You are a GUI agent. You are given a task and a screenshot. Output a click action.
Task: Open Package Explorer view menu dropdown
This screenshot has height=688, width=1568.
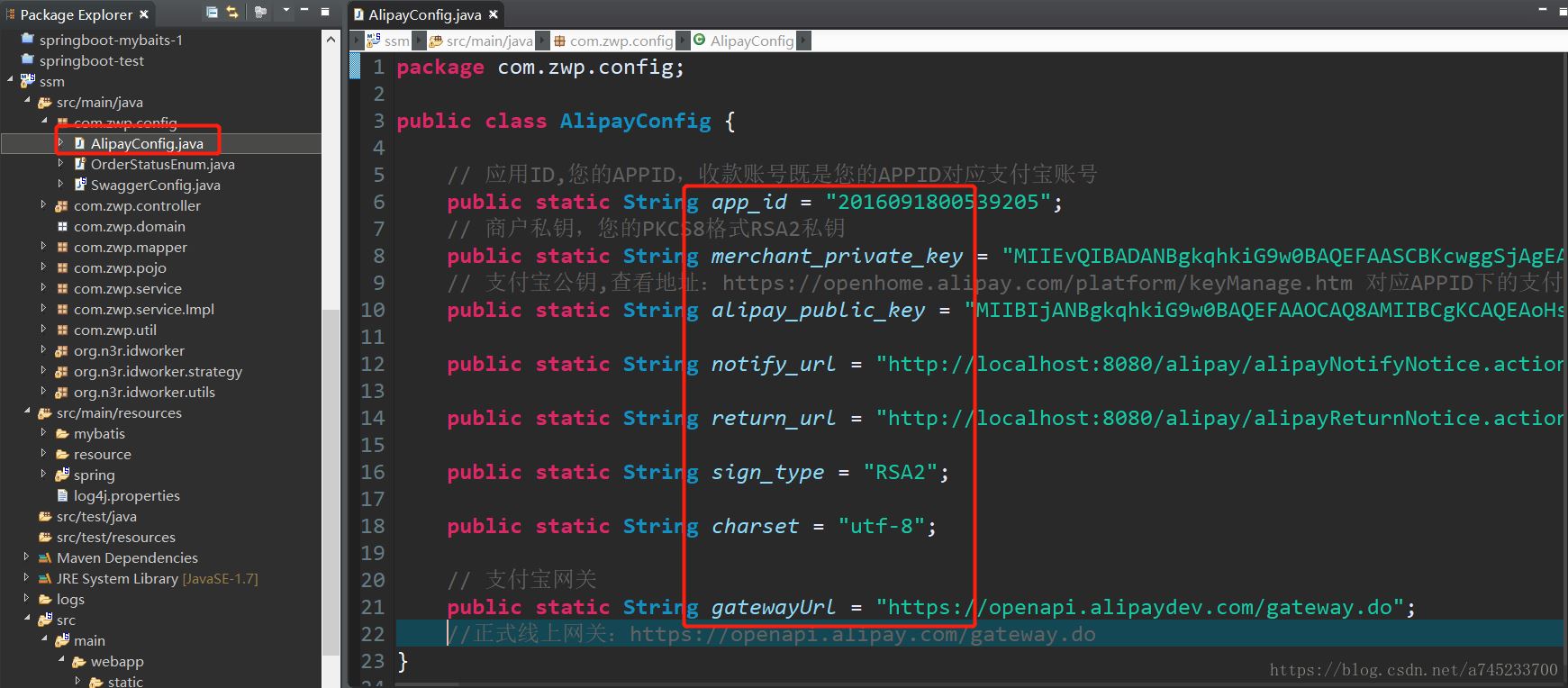tap(286, 11)
